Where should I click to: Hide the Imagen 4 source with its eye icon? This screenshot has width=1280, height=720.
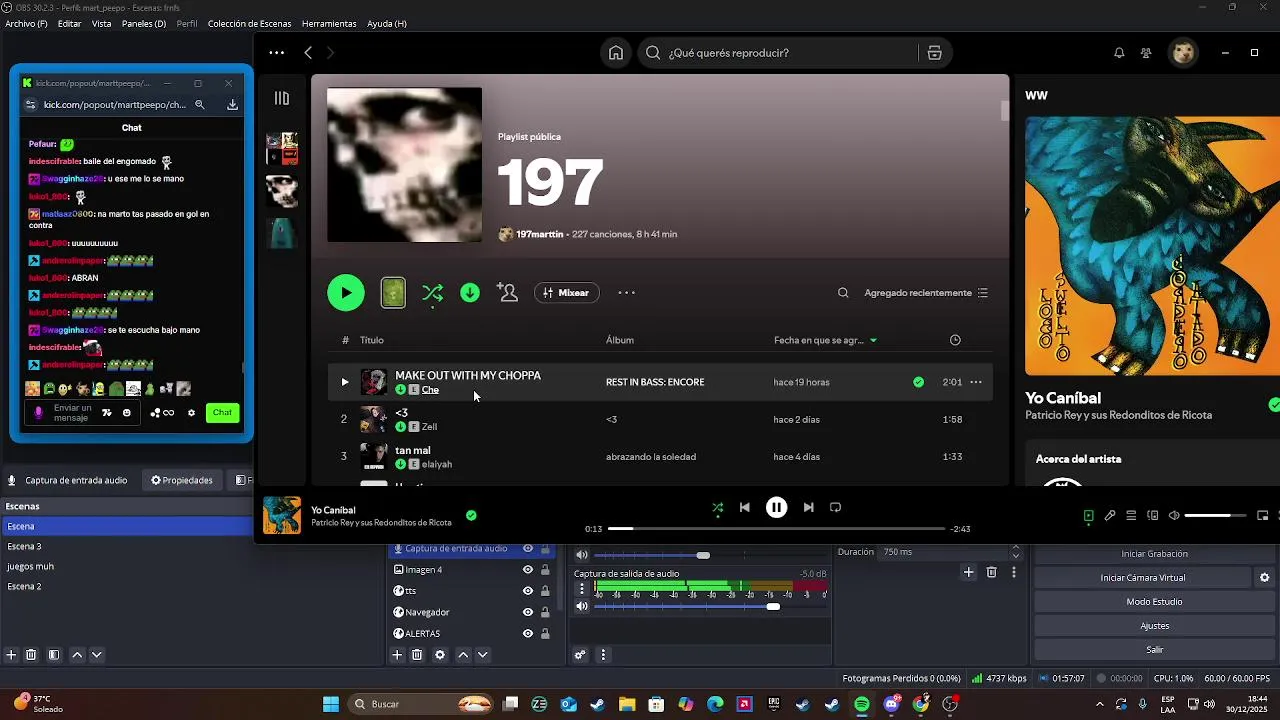click(528, 570)
